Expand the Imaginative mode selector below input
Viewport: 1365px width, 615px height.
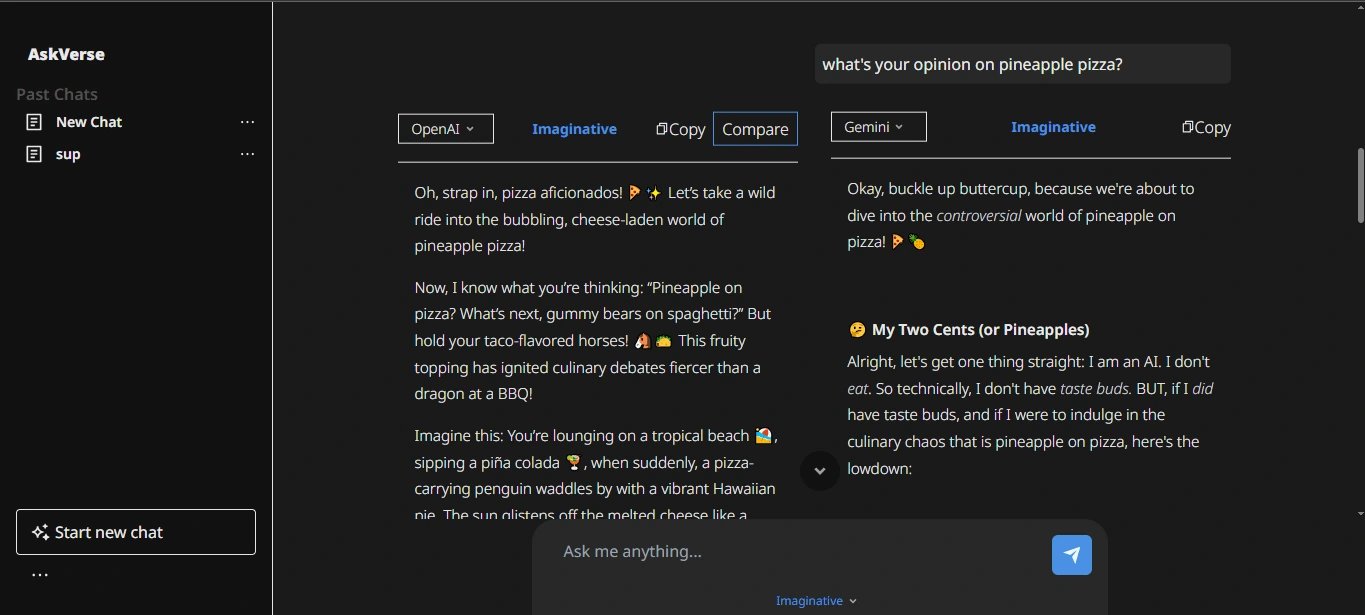coord(816,601)
